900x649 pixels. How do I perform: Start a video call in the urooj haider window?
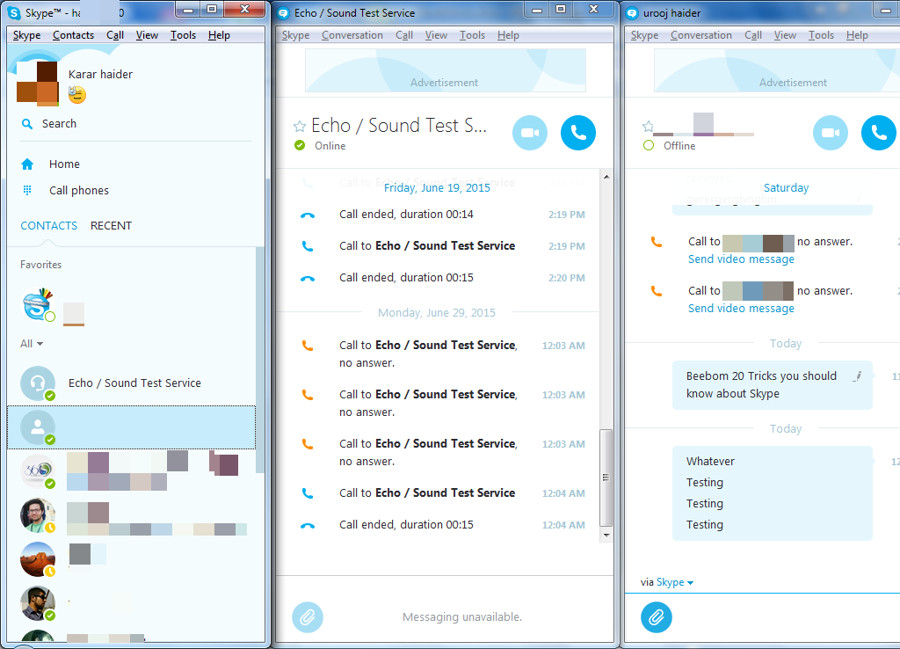click(x=830, y=133)
